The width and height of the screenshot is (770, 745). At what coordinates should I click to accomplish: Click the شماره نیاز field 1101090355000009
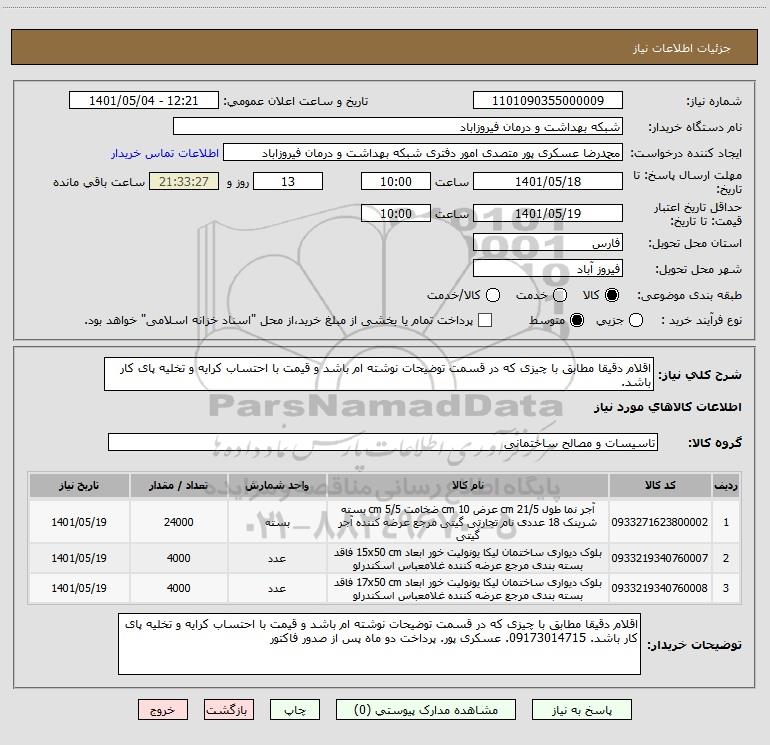click(x=548, y=101)
